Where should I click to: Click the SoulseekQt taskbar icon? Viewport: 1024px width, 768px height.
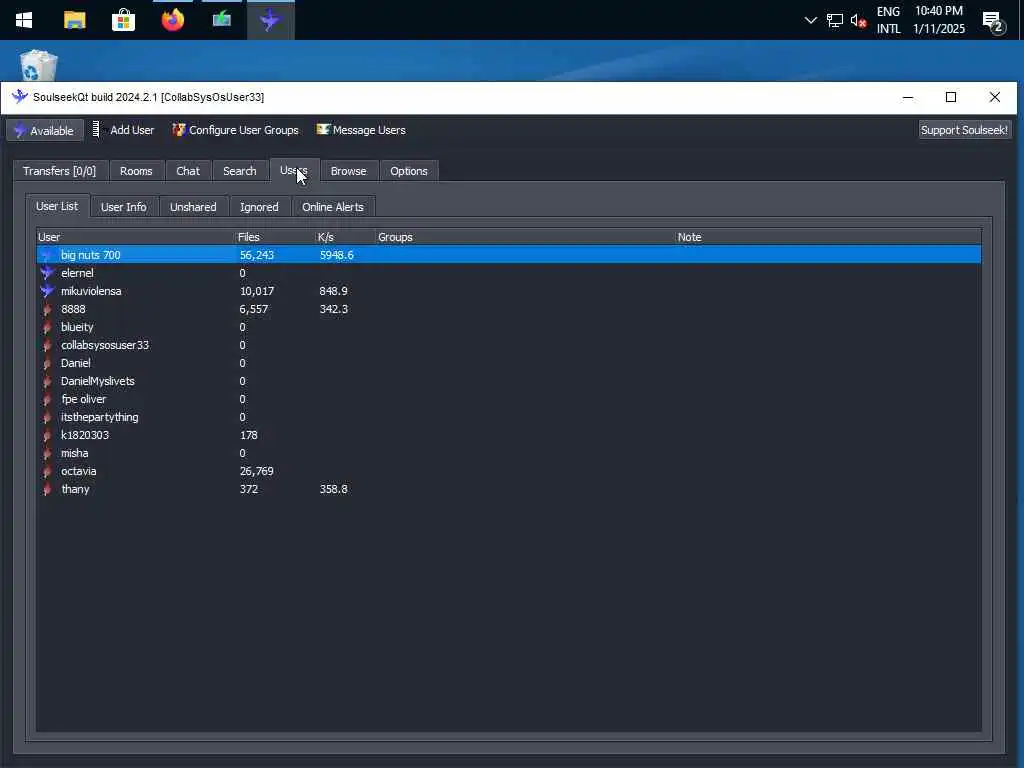[270, 20]
